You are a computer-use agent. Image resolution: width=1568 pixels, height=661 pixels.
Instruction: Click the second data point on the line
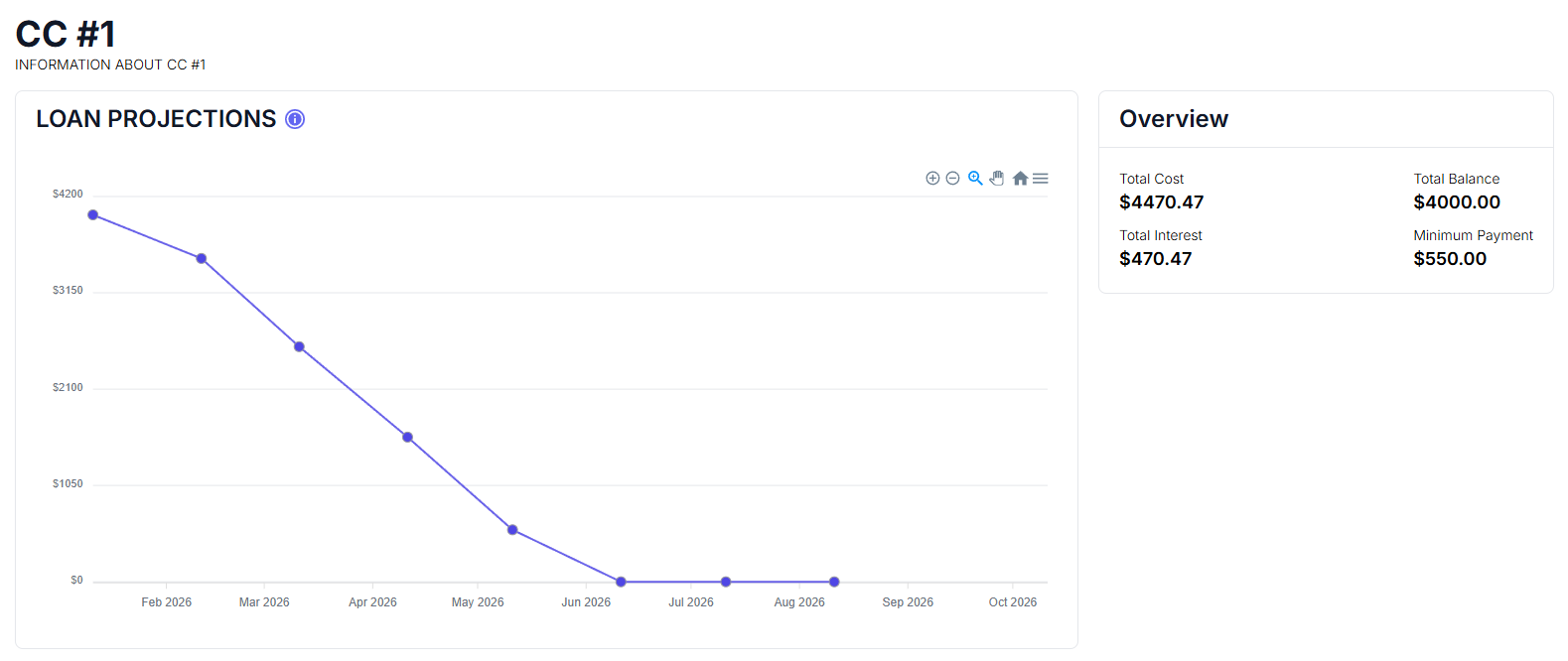click(202, 259)
